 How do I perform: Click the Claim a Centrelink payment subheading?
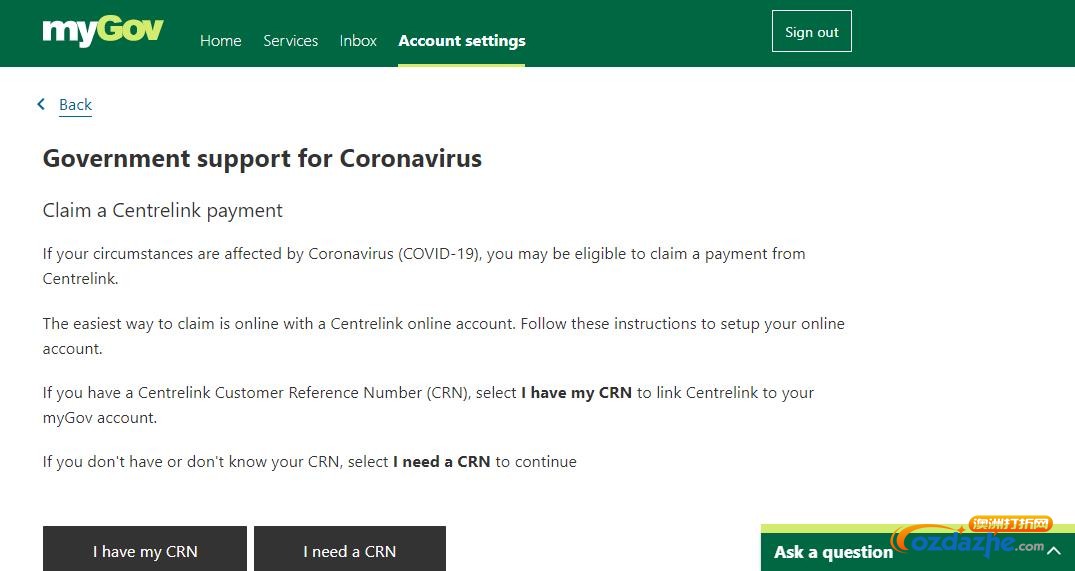[162, 210]
